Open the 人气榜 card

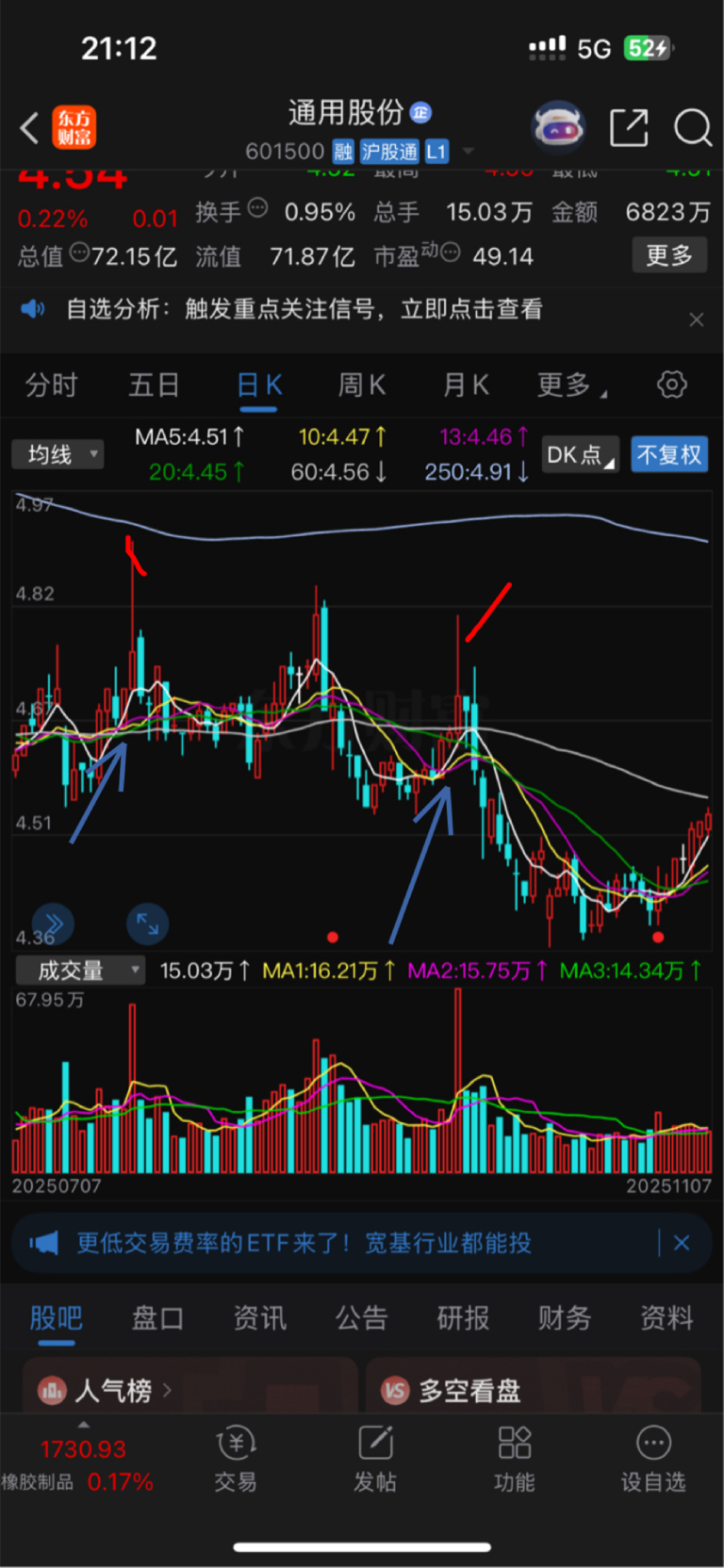click(x=190, y=1385)
